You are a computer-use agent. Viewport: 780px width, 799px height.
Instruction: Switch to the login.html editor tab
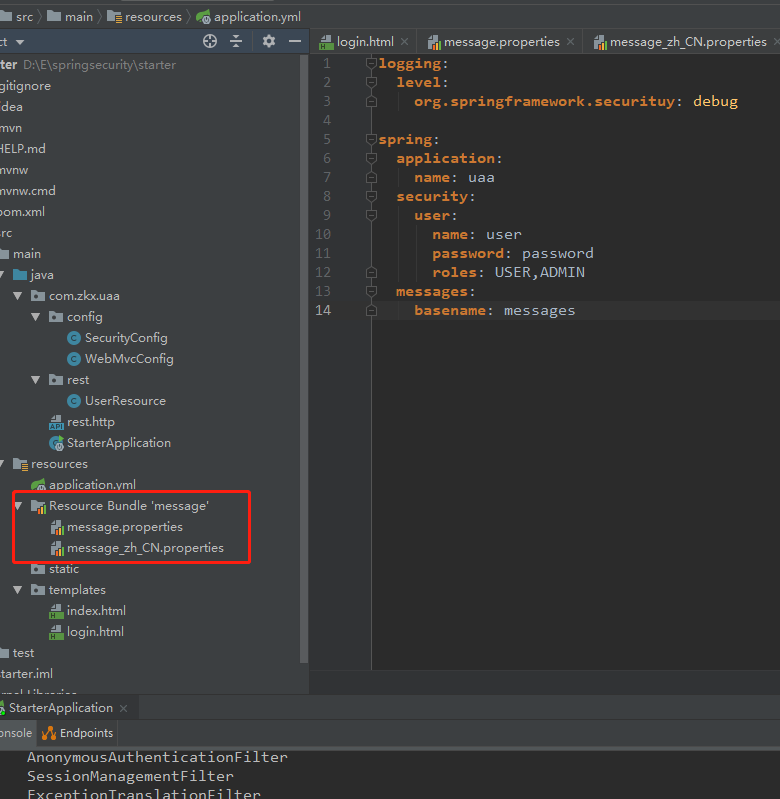tap(365, 42)
